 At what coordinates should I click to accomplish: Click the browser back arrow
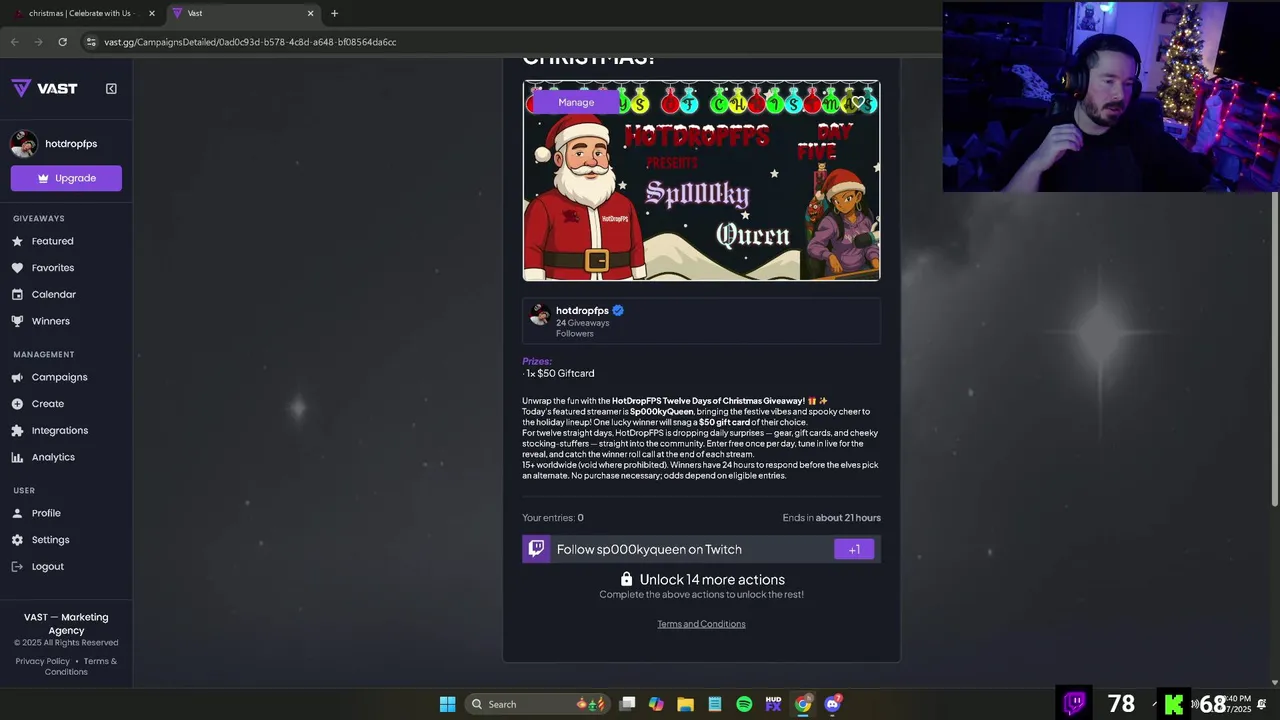(14, 42)
